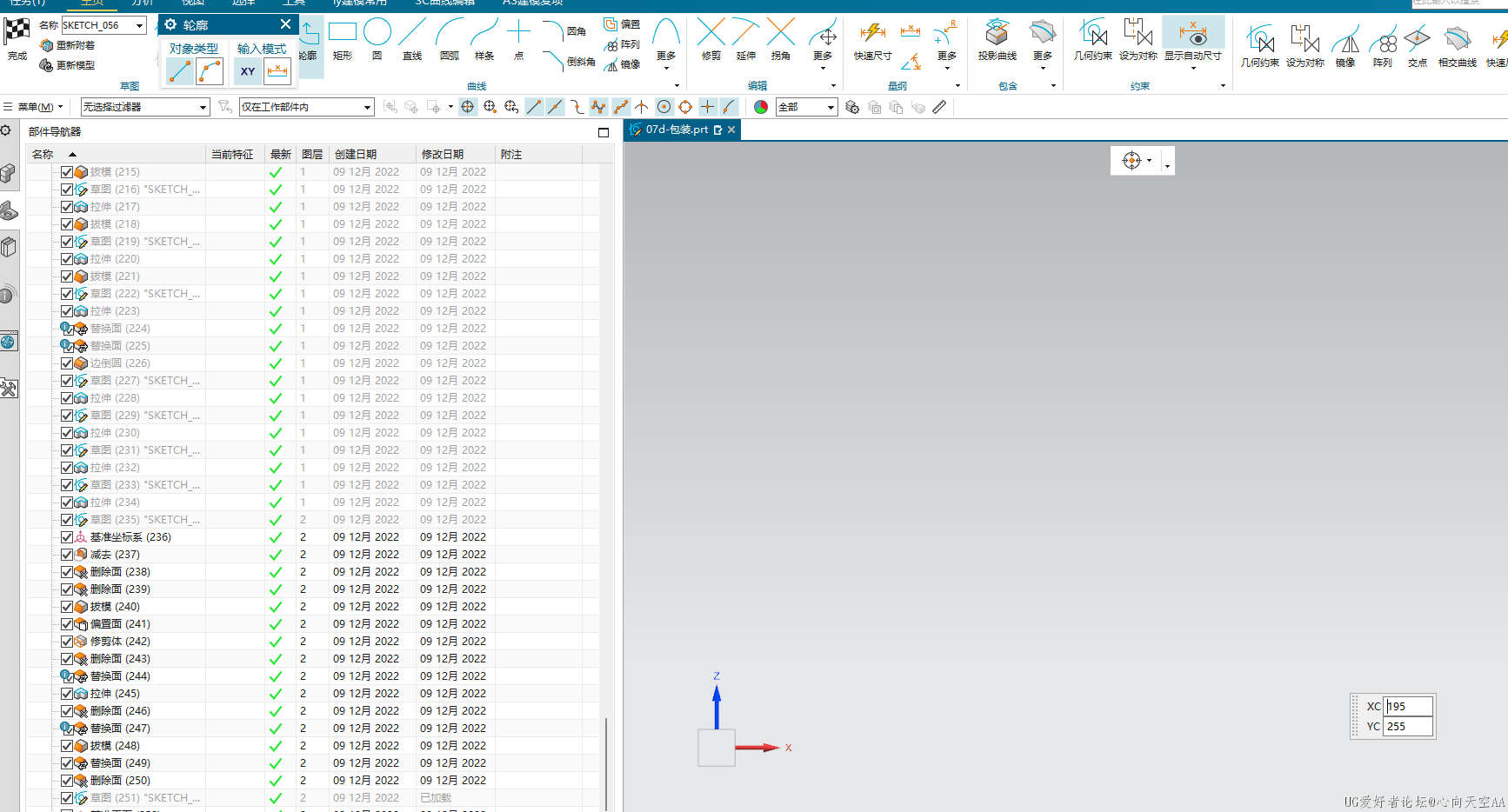Toggle checkbox for 删除面 (238)
This screenshot has height=812, width=1508.
point(67,572)
